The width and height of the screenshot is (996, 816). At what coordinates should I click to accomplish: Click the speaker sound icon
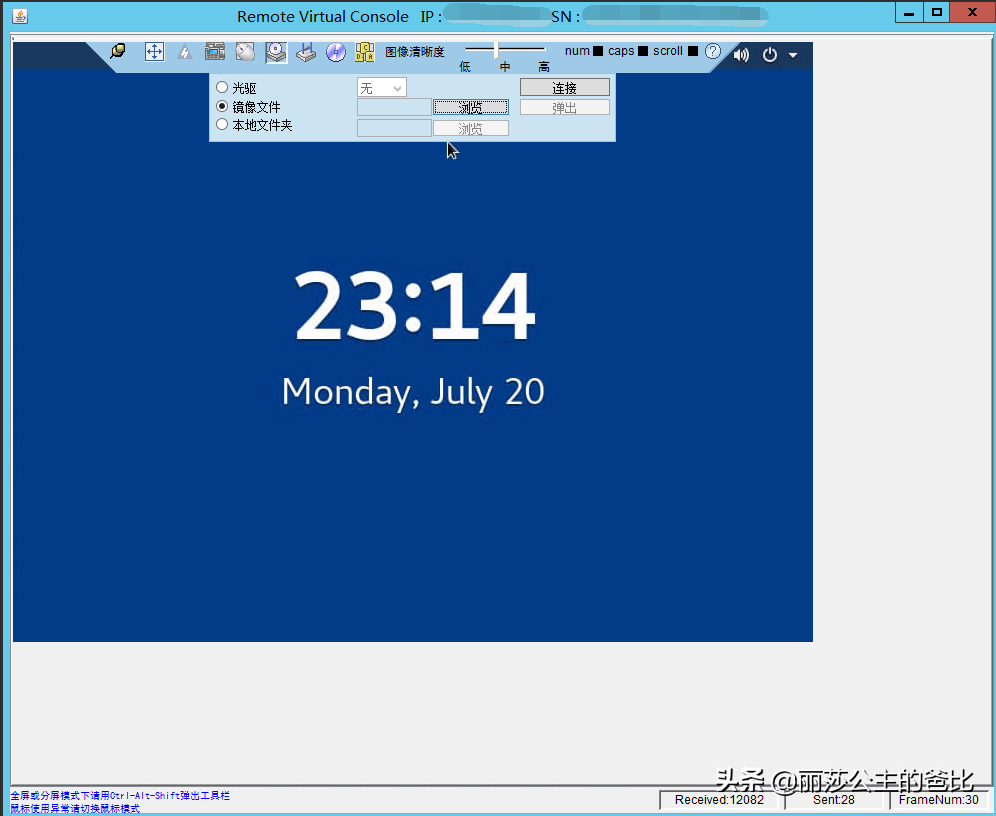[741, 55]
